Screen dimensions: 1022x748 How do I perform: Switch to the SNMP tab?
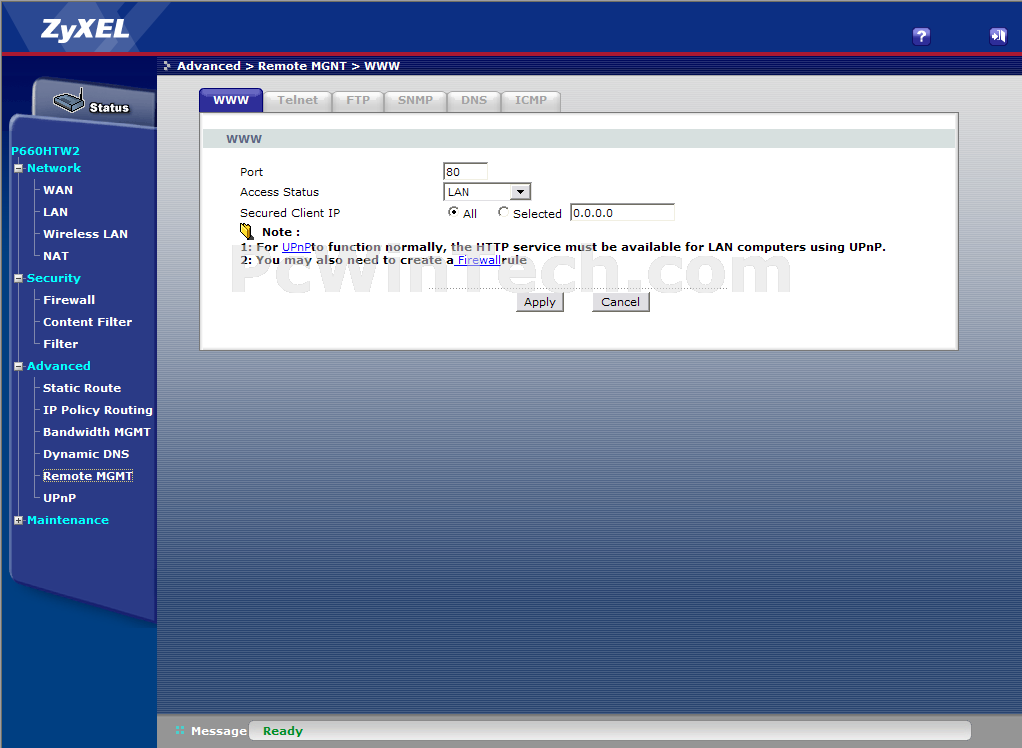coord(415,101)
